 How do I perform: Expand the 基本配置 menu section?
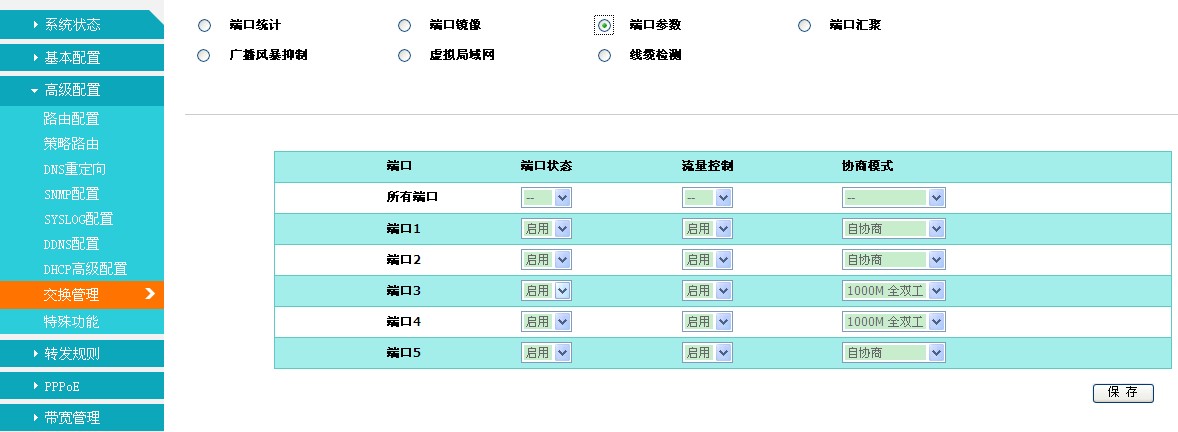click(81, 58)
